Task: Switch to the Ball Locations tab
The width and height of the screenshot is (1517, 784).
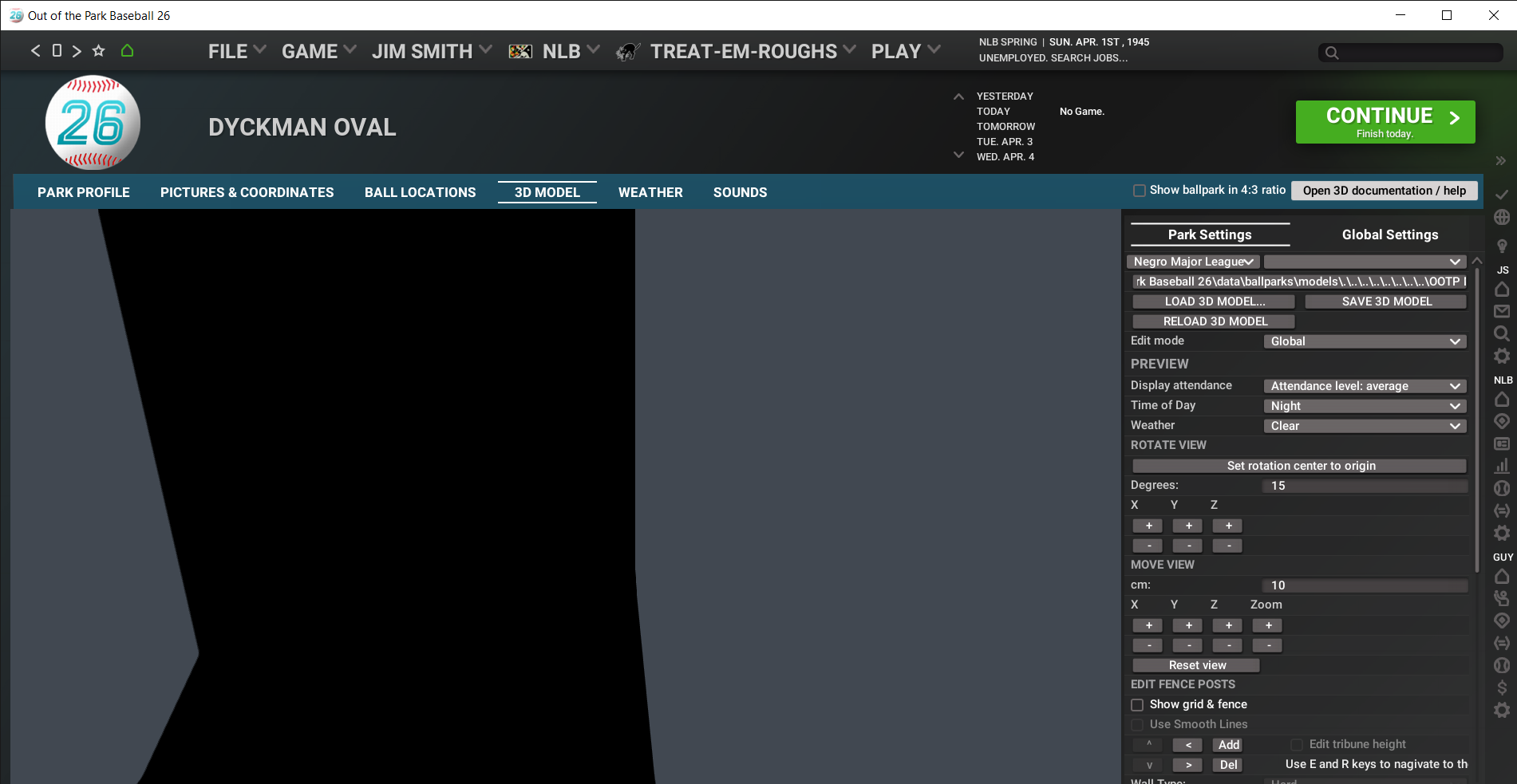Action: (420, 191)
